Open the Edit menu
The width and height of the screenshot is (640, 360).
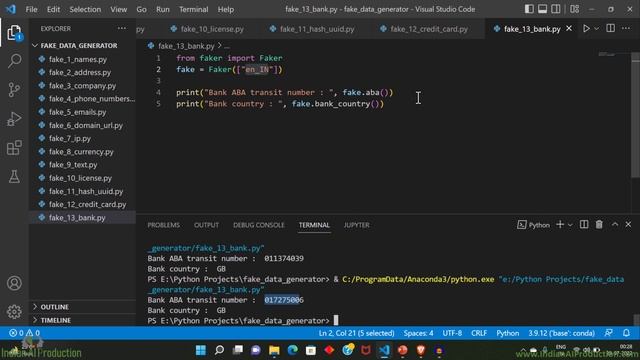[53, 9]
